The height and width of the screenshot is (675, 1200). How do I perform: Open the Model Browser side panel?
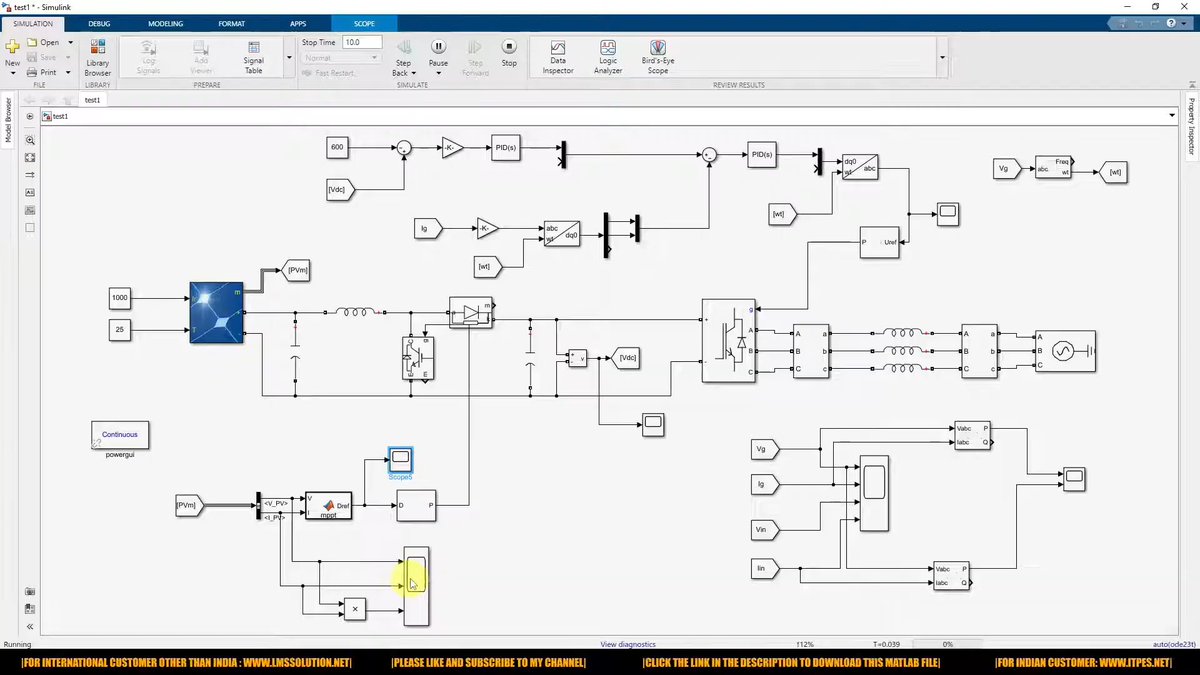point(8,121)
